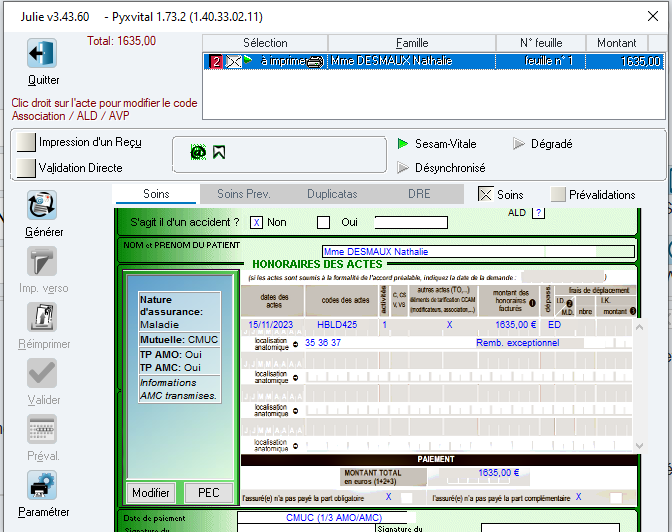Sort by the Famille column header
Image resolution: width=672 pixels, height=532 pixels.
click(x=412, y=43)
